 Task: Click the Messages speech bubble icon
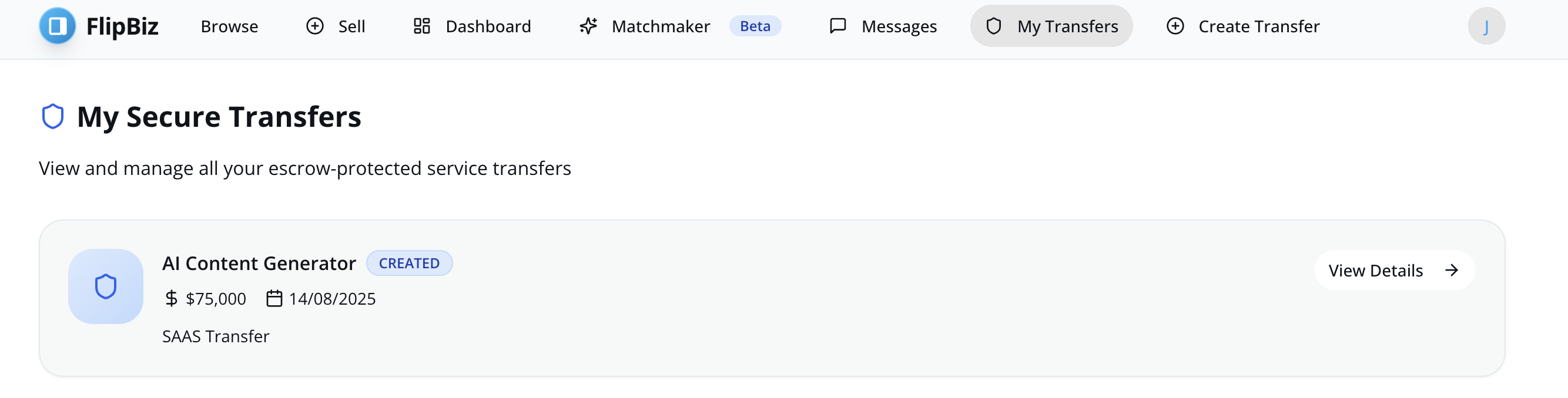coord(838,26)
